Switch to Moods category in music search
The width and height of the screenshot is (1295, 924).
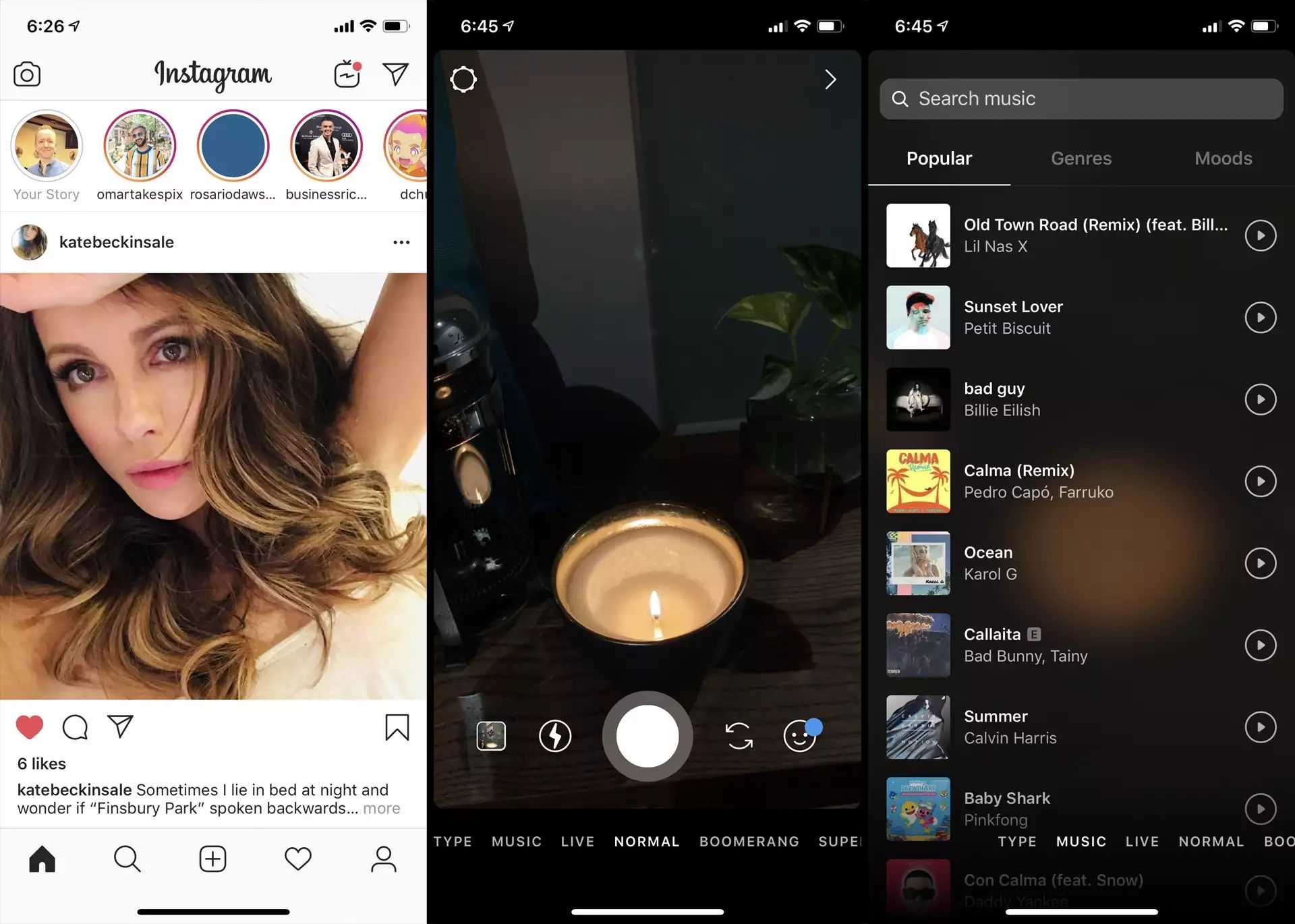pyautogui.click(x=1224, y=158)
